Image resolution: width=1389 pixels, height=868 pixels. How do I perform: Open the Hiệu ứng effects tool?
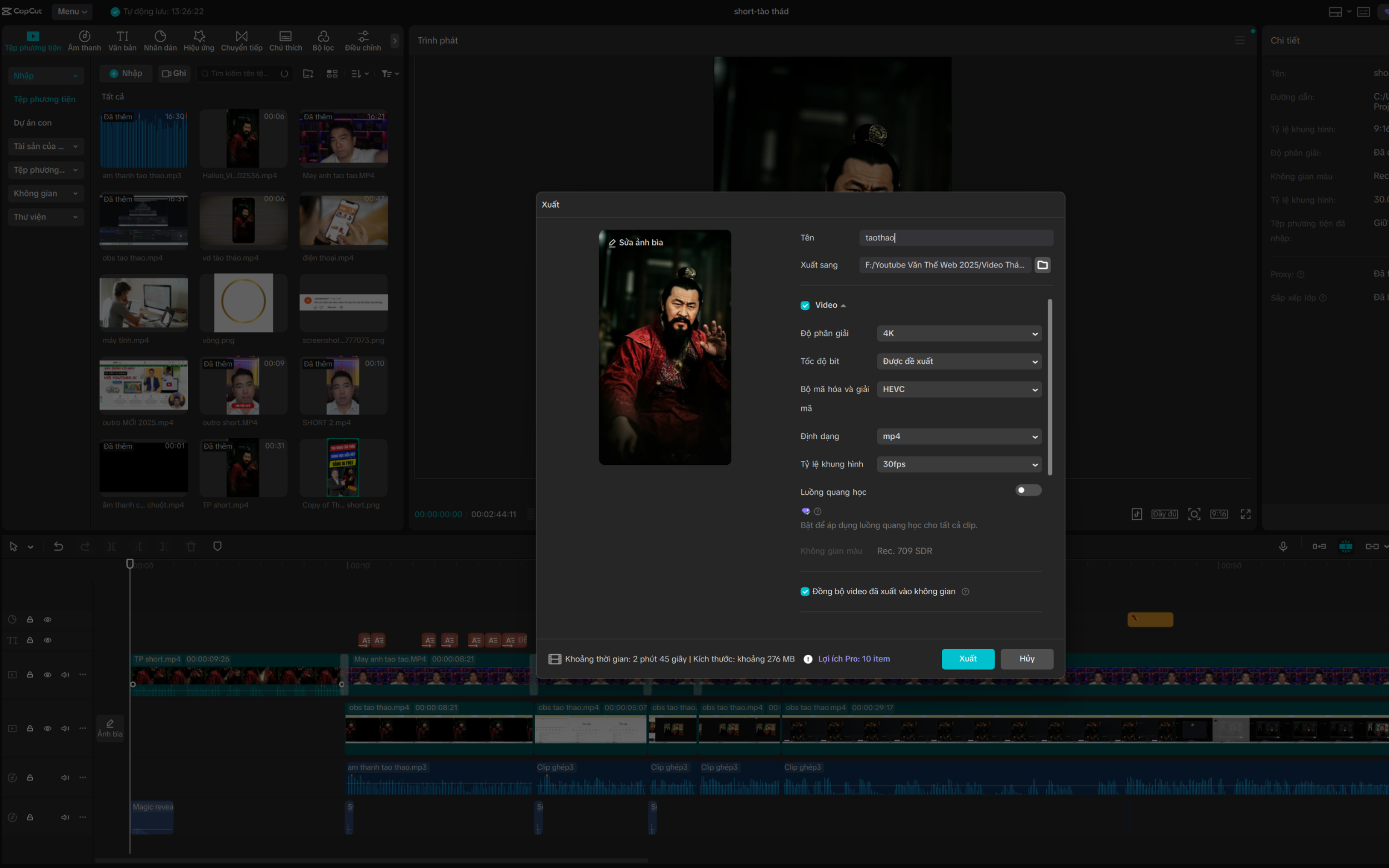point(199,41)
